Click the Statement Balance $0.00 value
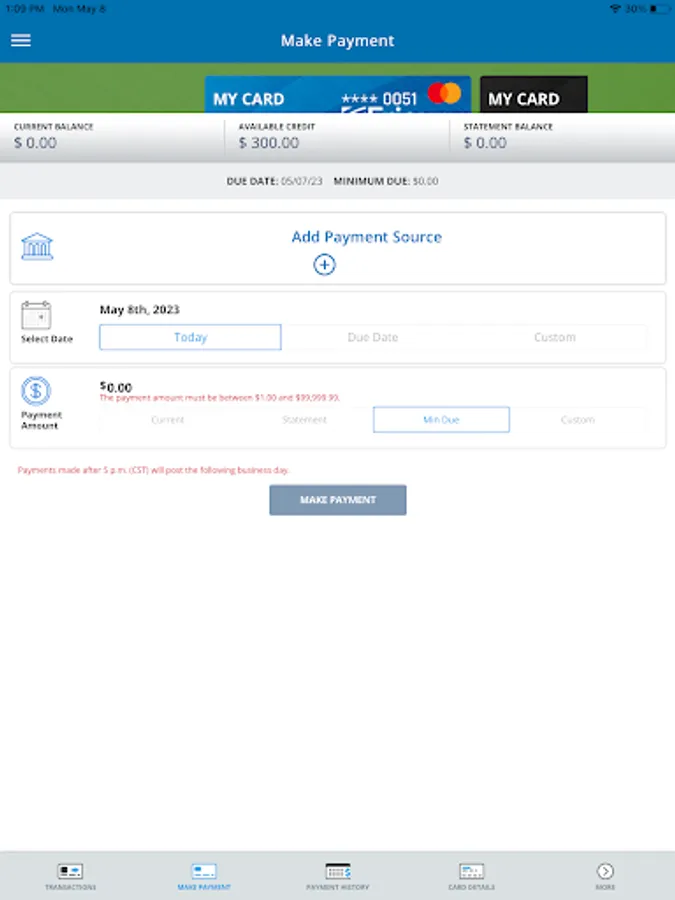Viewport: 675px width, 900px height. pyautogui.click(x=485, y=143)
